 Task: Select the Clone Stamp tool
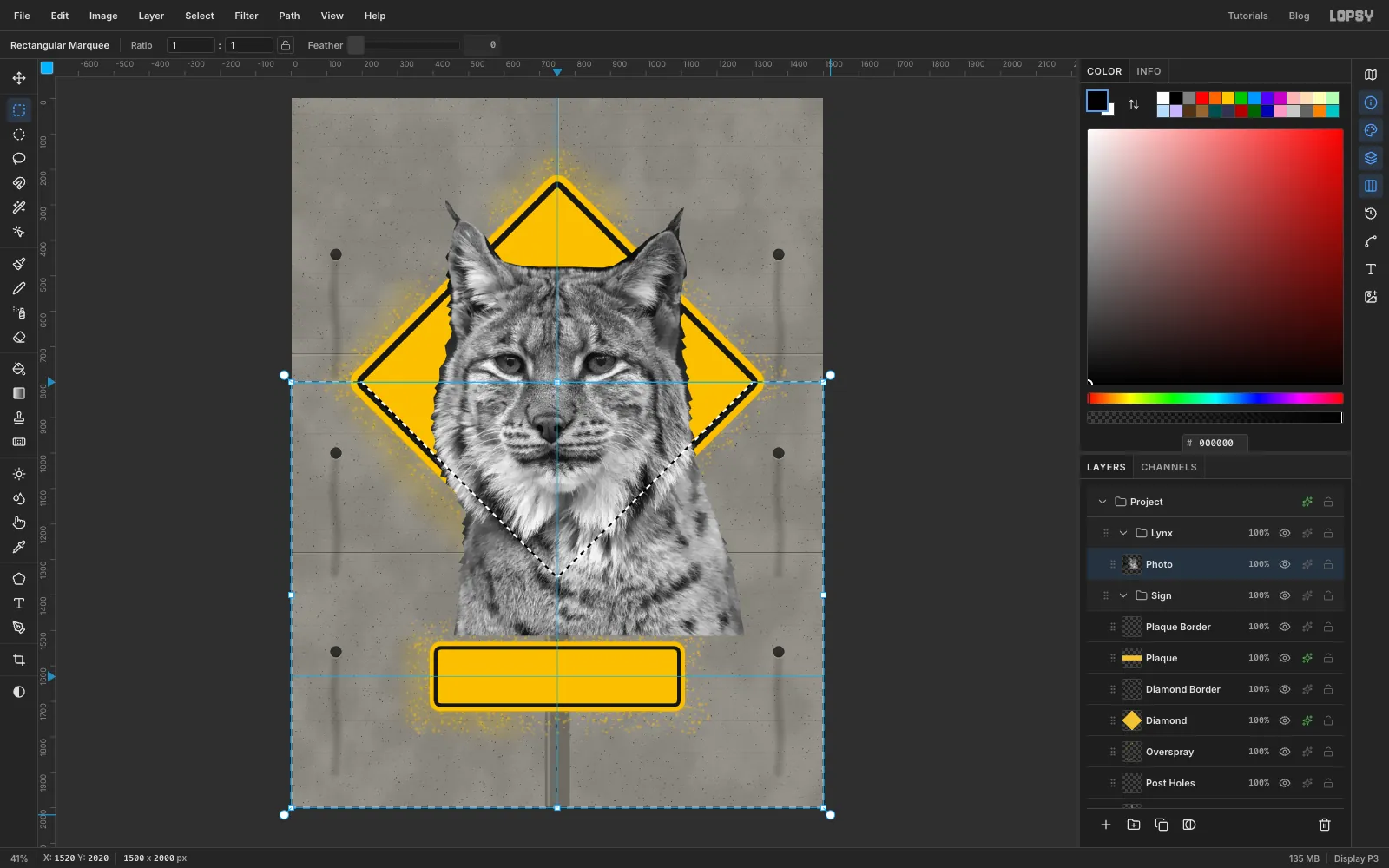coord(19,418)
